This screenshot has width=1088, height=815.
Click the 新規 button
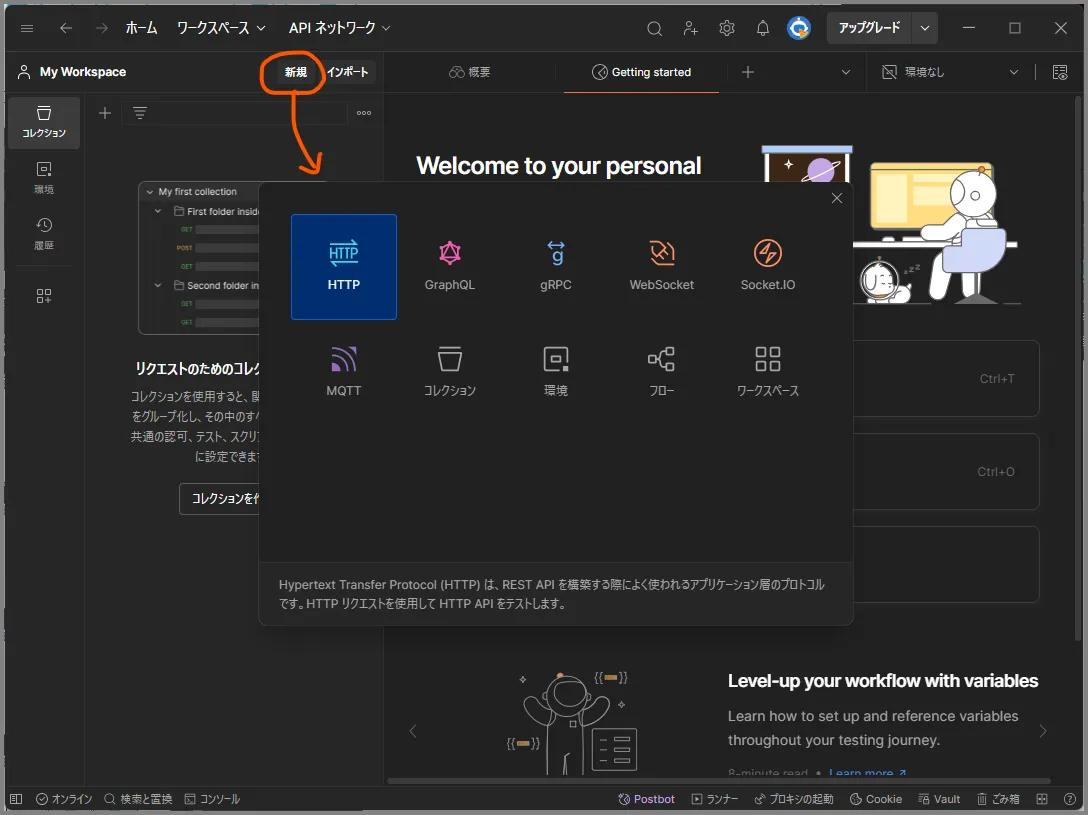point(296,72)
